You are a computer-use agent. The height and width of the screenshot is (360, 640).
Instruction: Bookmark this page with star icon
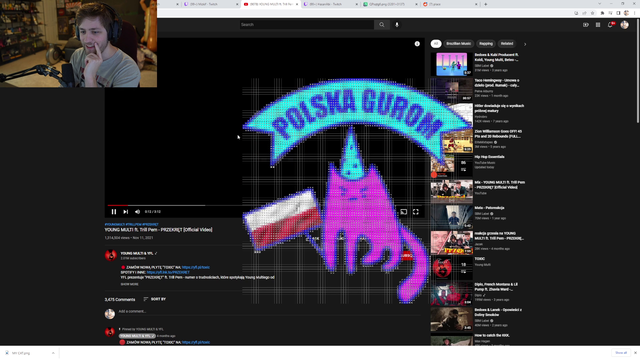click(593, 13)
